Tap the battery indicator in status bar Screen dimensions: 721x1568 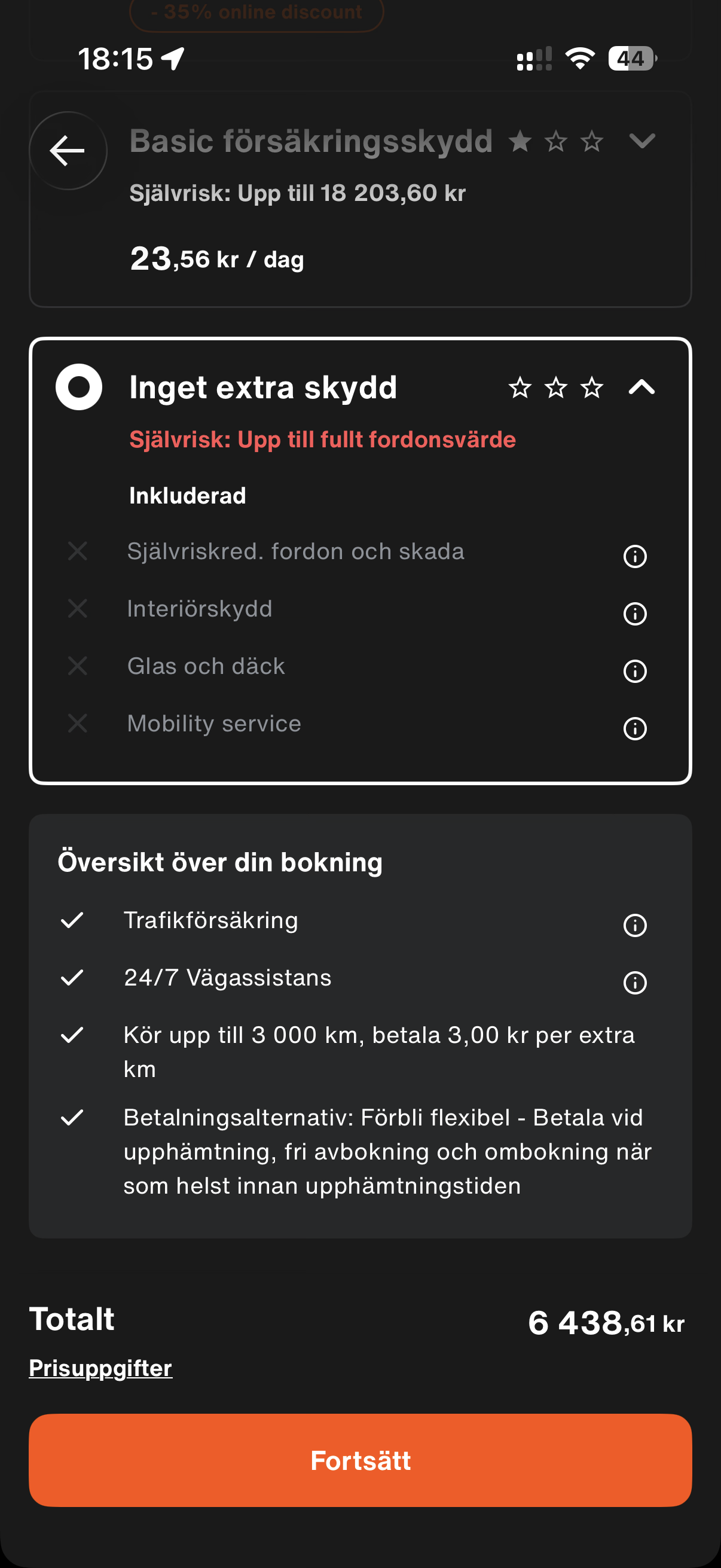pyautogui.click(x=632, y=59)
